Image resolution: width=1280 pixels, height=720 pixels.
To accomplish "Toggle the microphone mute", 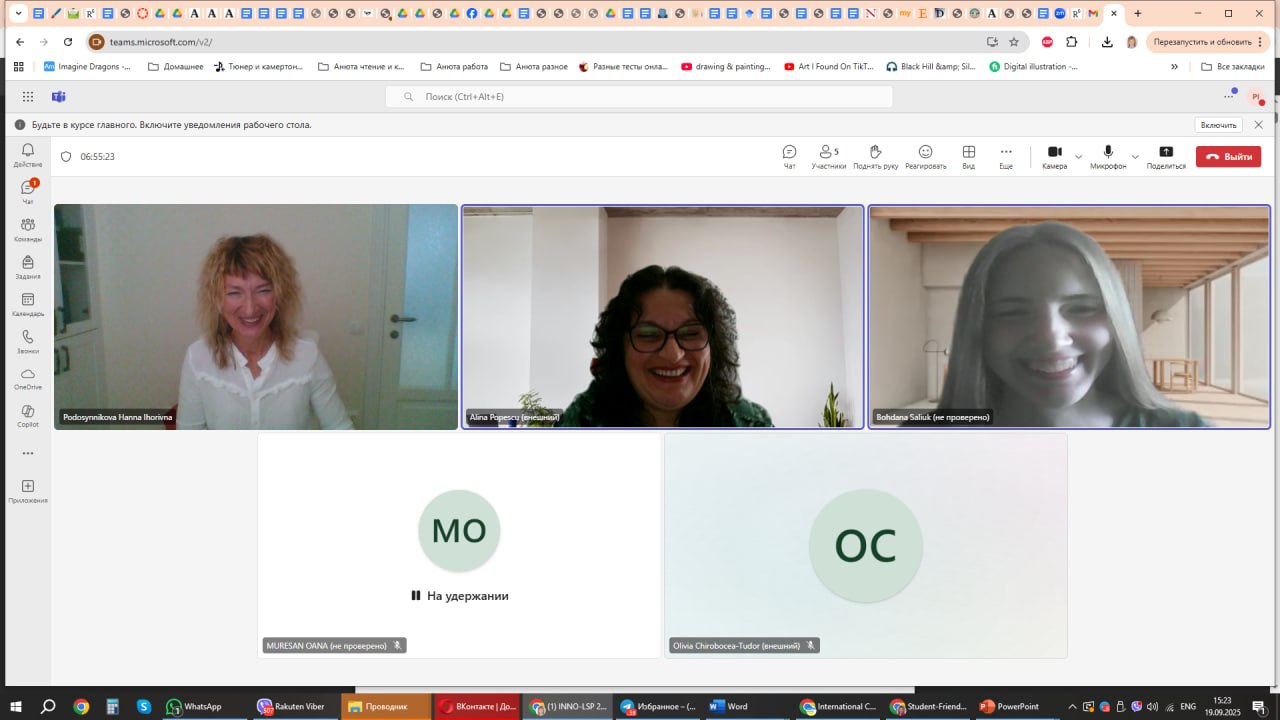I will (x=1108, y=156).
